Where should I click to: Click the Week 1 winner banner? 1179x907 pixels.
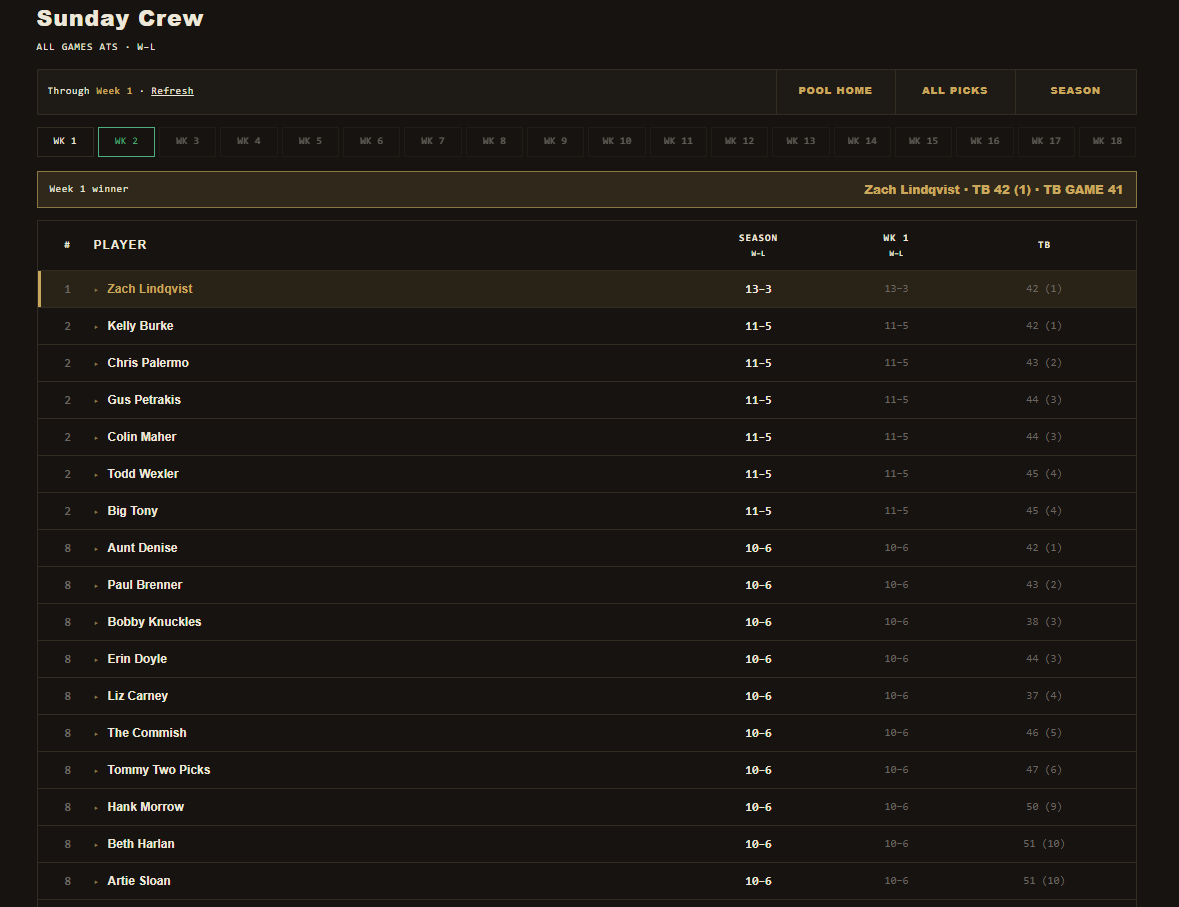(x=586, y=190)
